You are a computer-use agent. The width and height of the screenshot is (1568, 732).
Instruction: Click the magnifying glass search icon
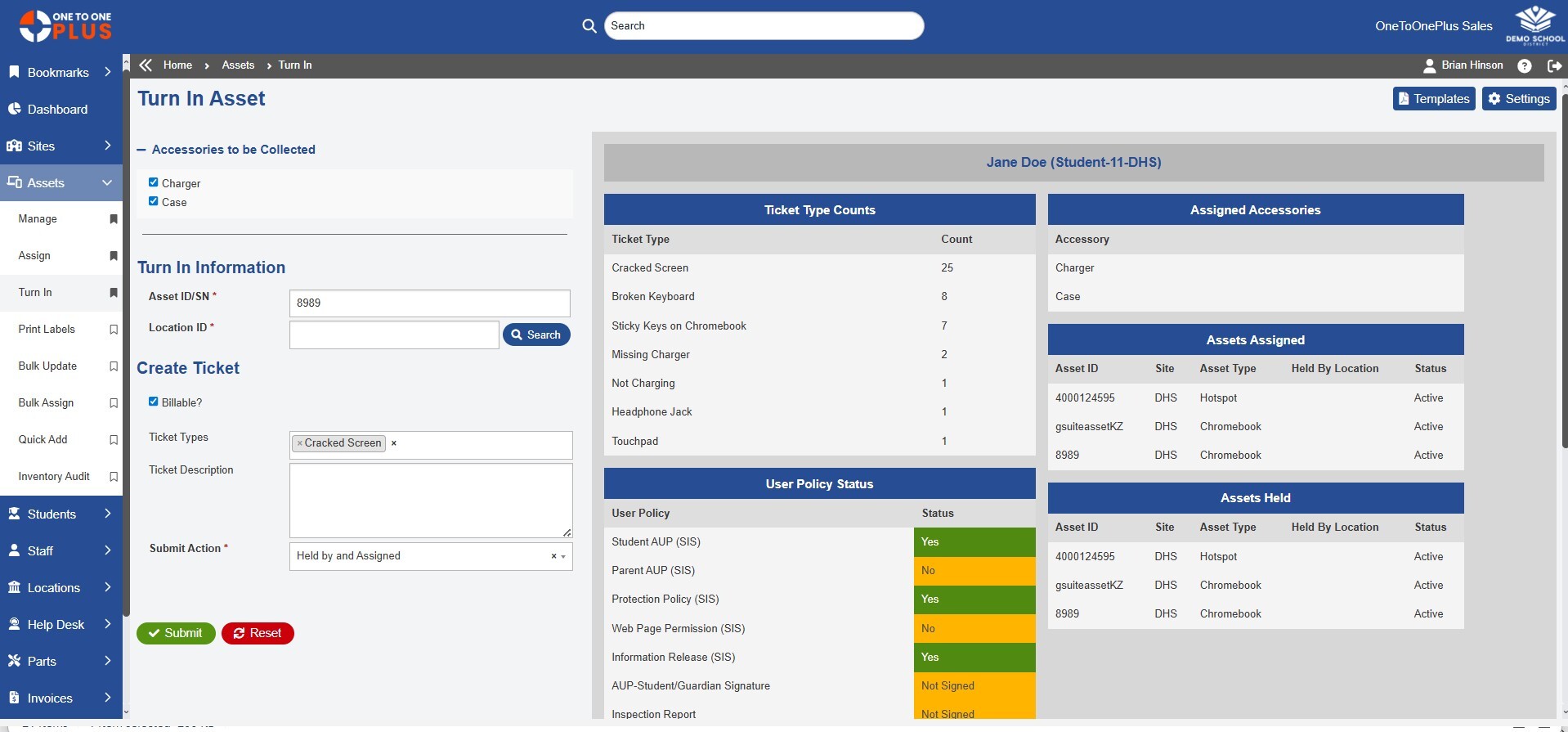pyautogui.click(x=589, y=26)
